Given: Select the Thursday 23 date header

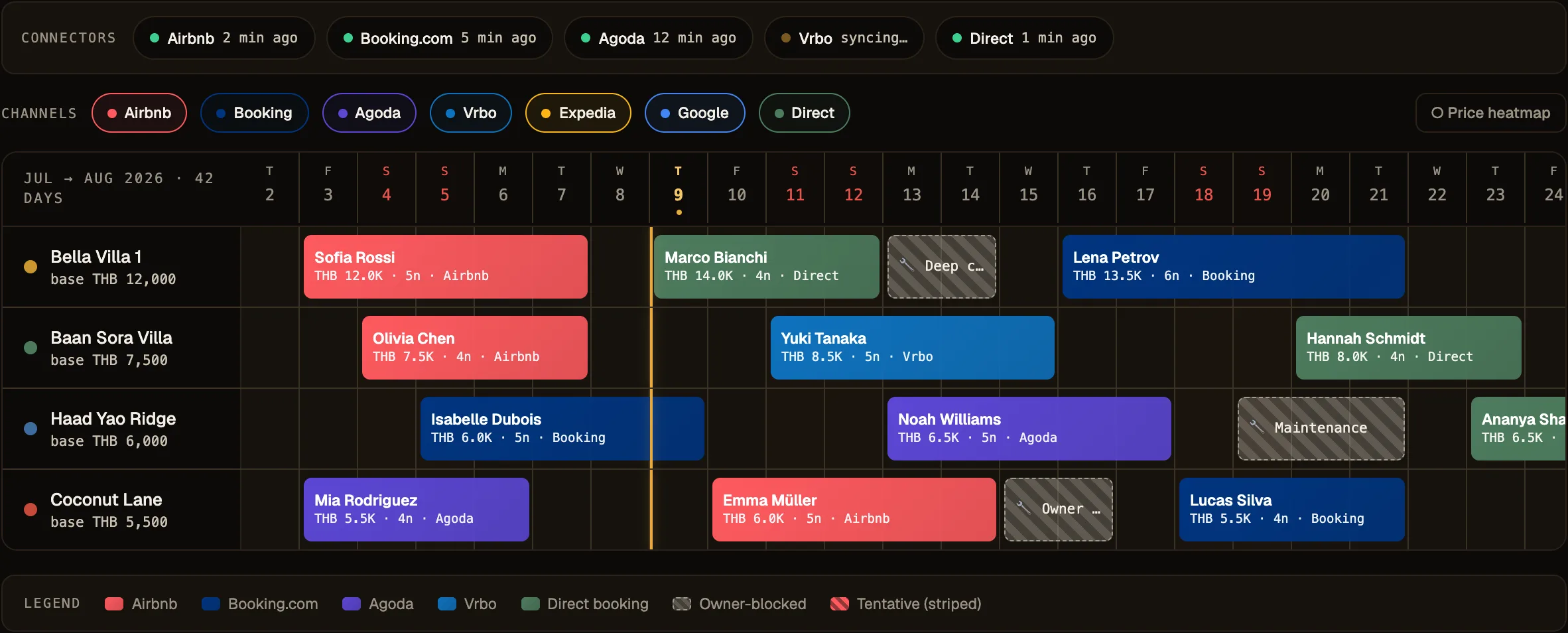Looking at the screenshot, I should 1496,188.
